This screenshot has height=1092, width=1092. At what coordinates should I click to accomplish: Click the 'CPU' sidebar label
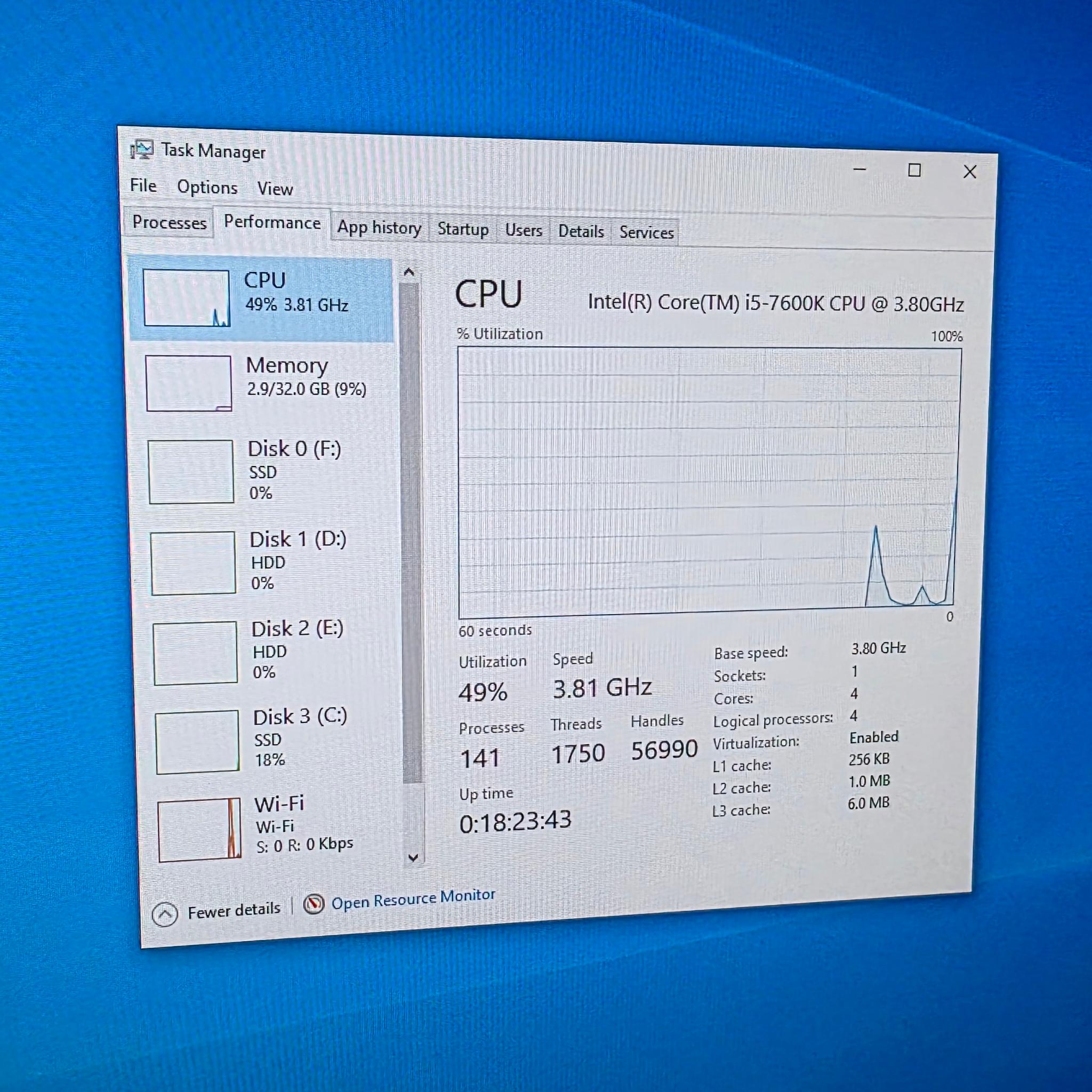click(264, 280)
